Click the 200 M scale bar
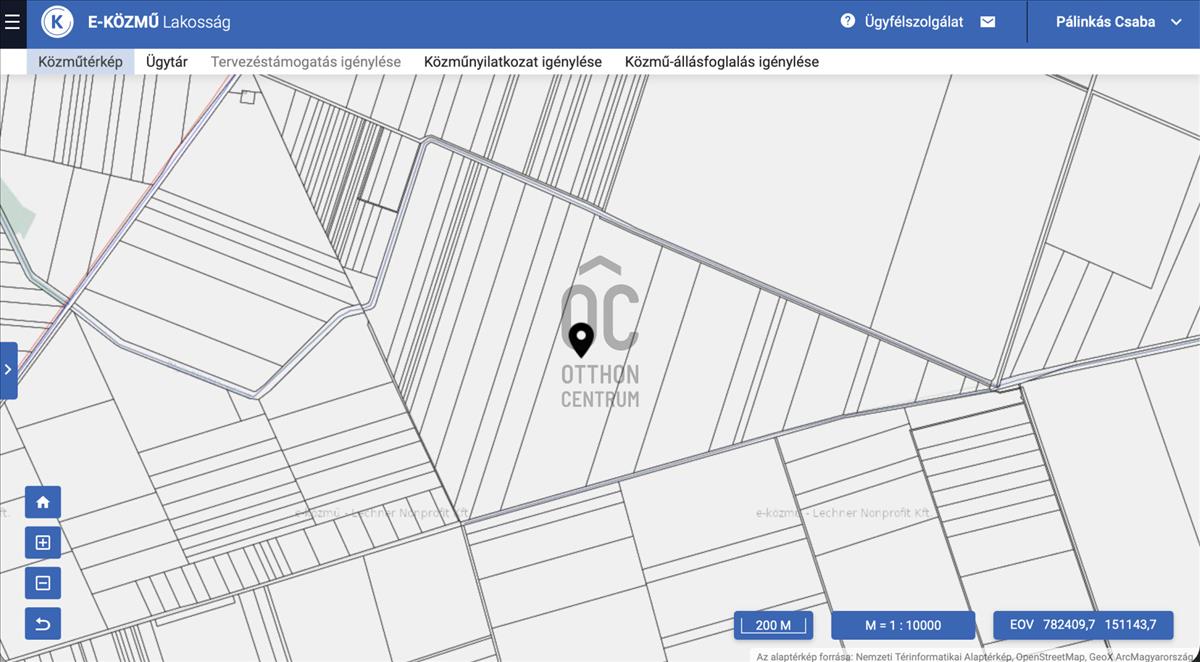Screen dimensions: 1200x662 [x=773, y=625]
